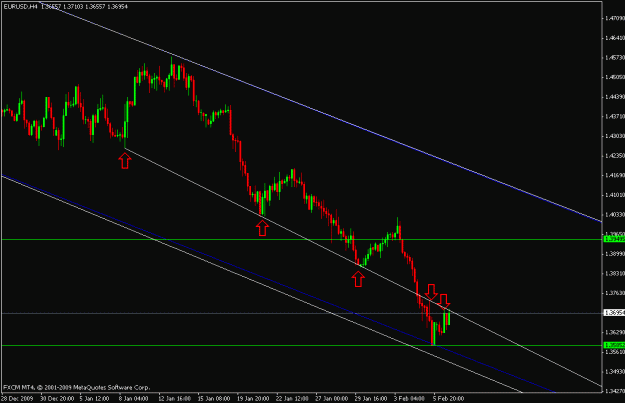625x403 pixels.
Task: Click the 1.34270 price scale label
Action: 615,391
